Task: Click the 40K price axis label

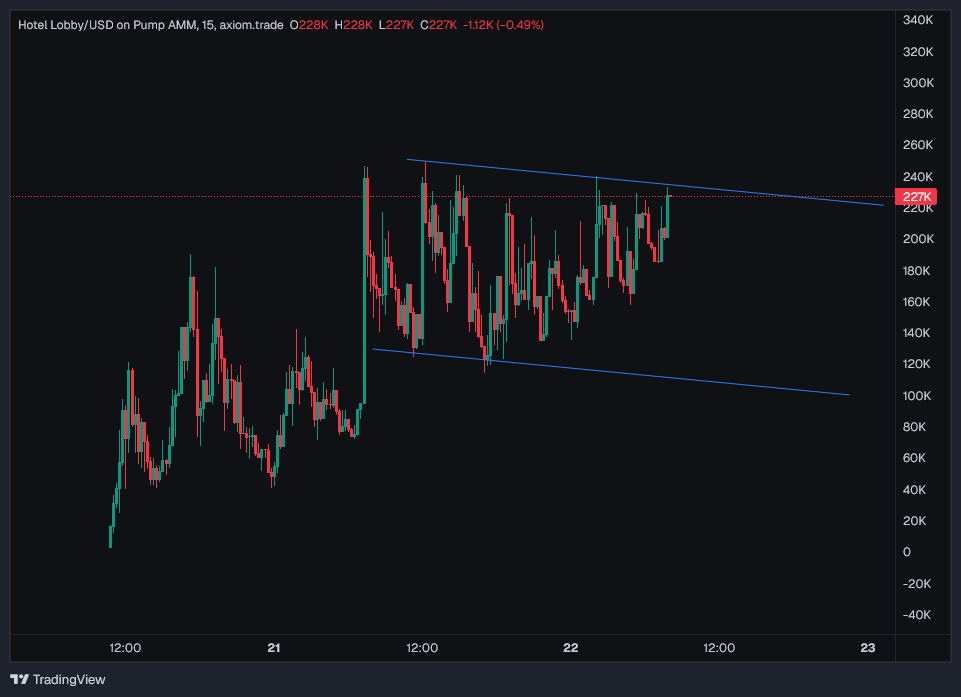Action: (x=914, y=489)
